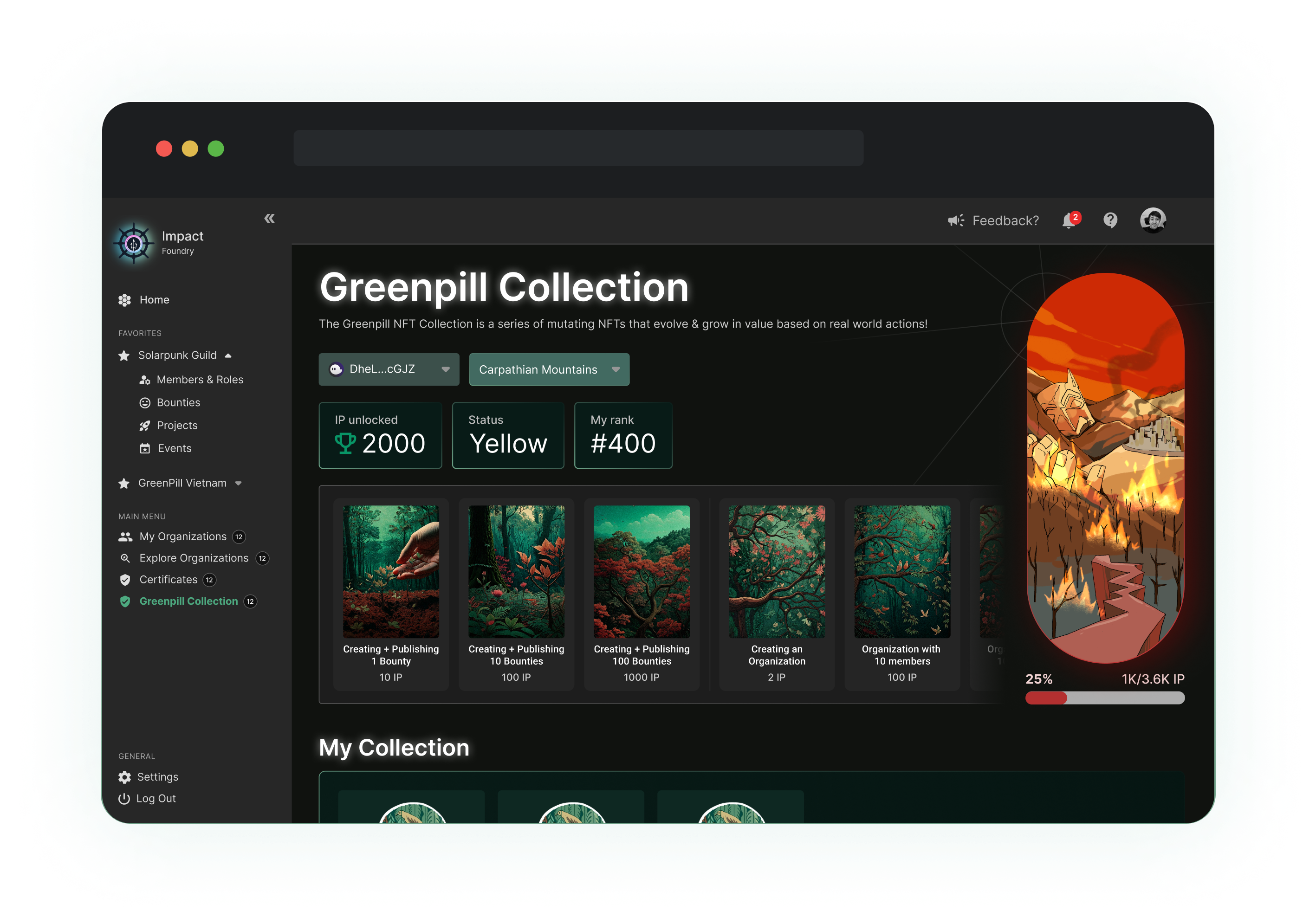The height and width of the screenshot is (924, 1316).
Task: Select the Creating + Publishing 10 Bounties card
Action: 517,594
